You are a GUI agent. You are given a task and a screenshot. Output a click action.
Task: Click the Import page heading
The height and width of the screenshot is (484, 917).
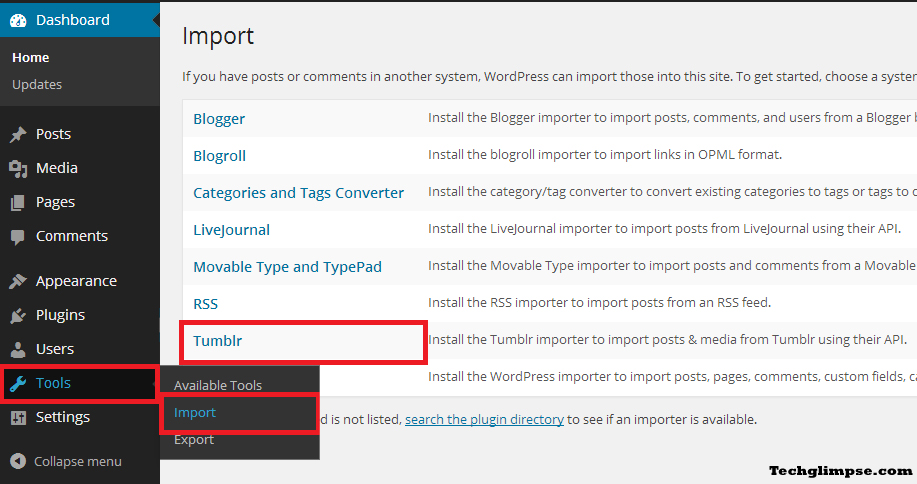coord(218,36)
